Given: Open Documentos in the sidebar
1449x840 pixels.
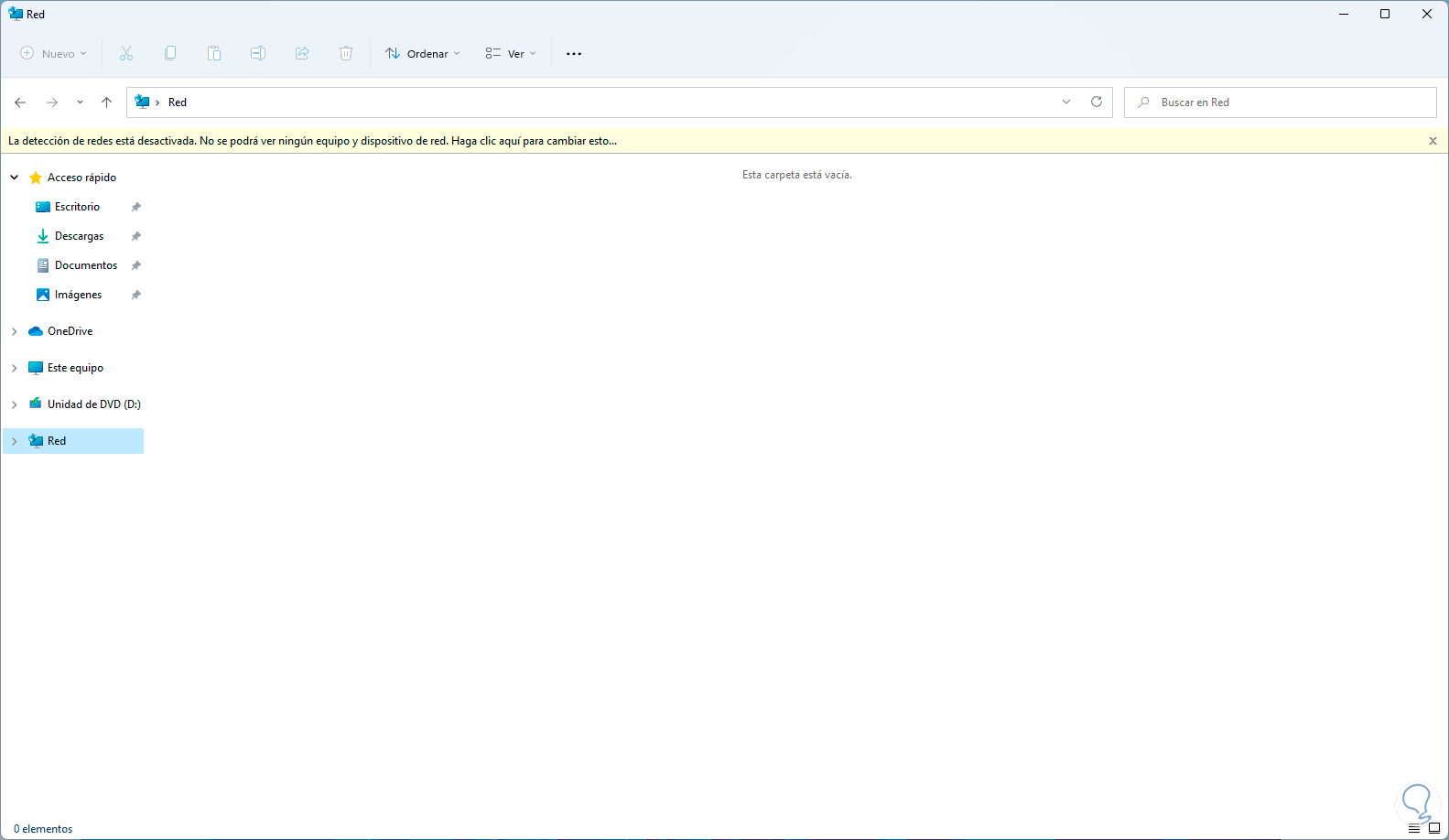Looking at the screenshot, I should (86, 265).
